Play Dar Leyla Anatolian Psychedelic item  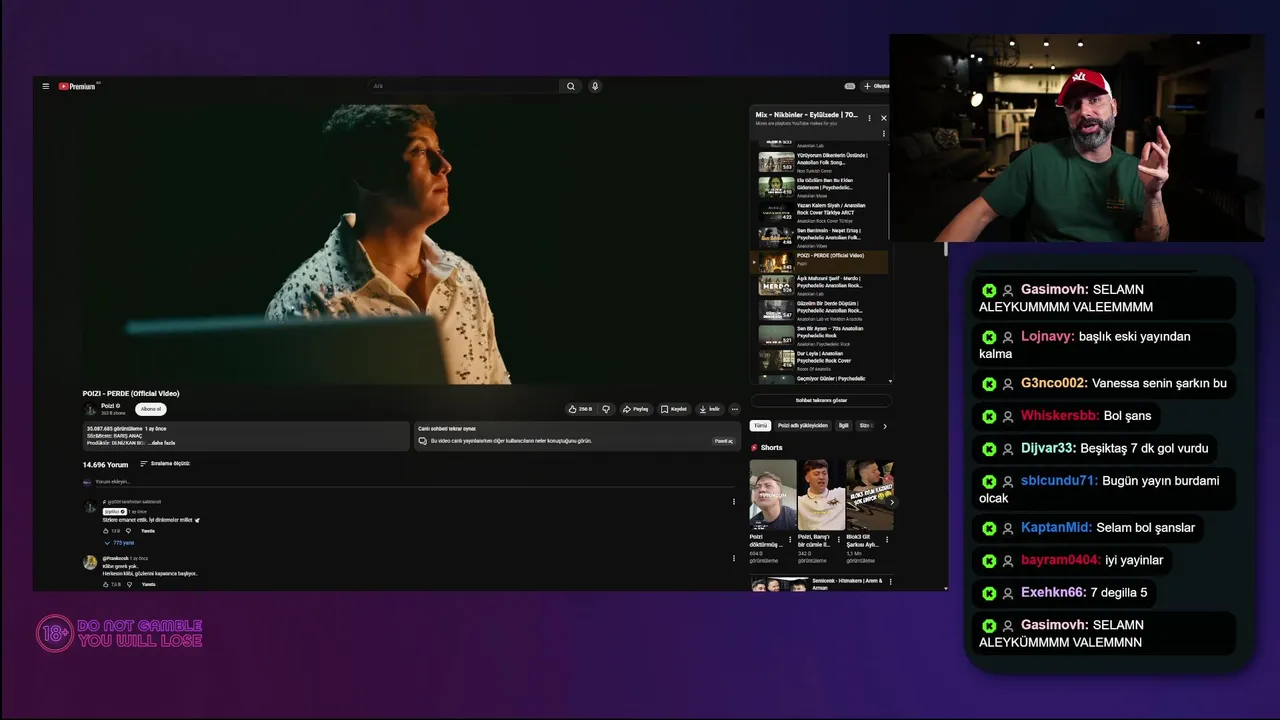point(820,360)
